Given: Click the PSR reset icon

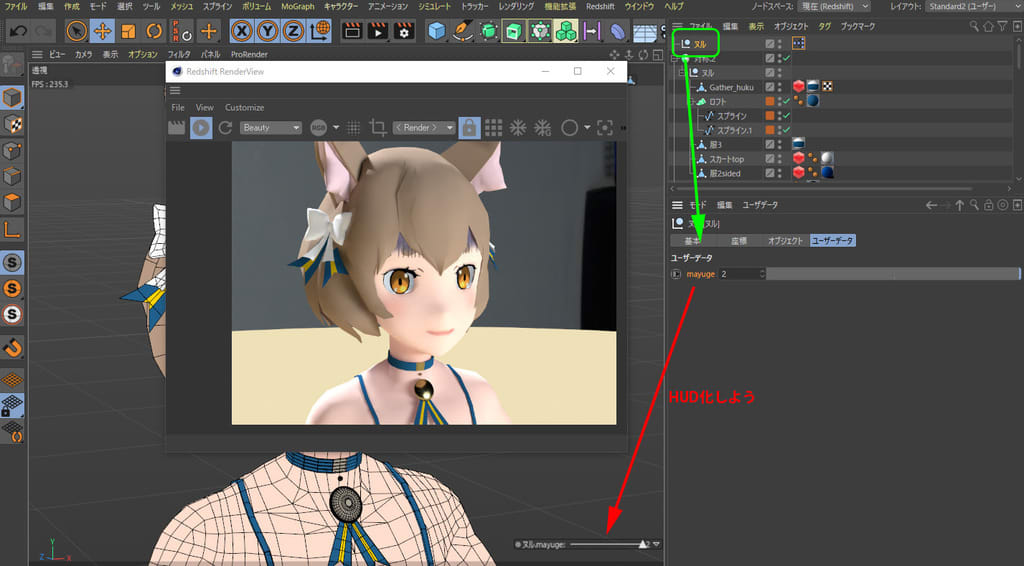Looking at the screenshot, I should [x=182, y=31].
